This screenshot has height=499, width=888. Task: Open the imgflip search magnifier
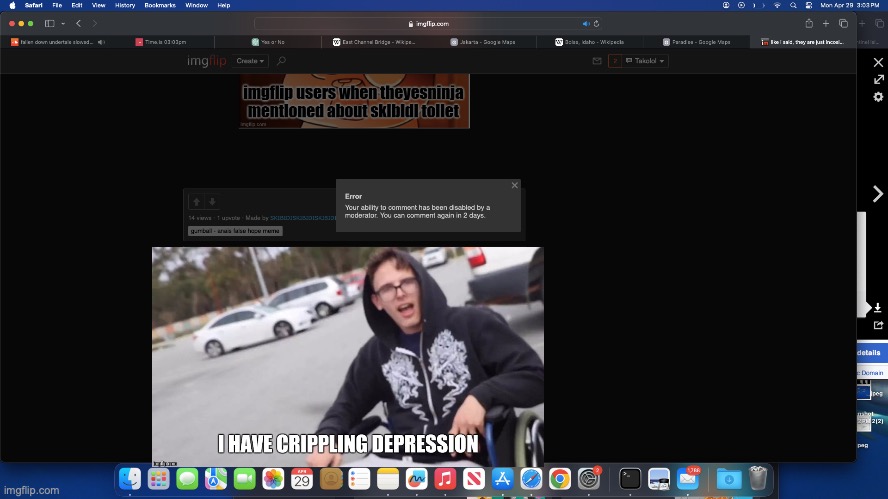281,61
